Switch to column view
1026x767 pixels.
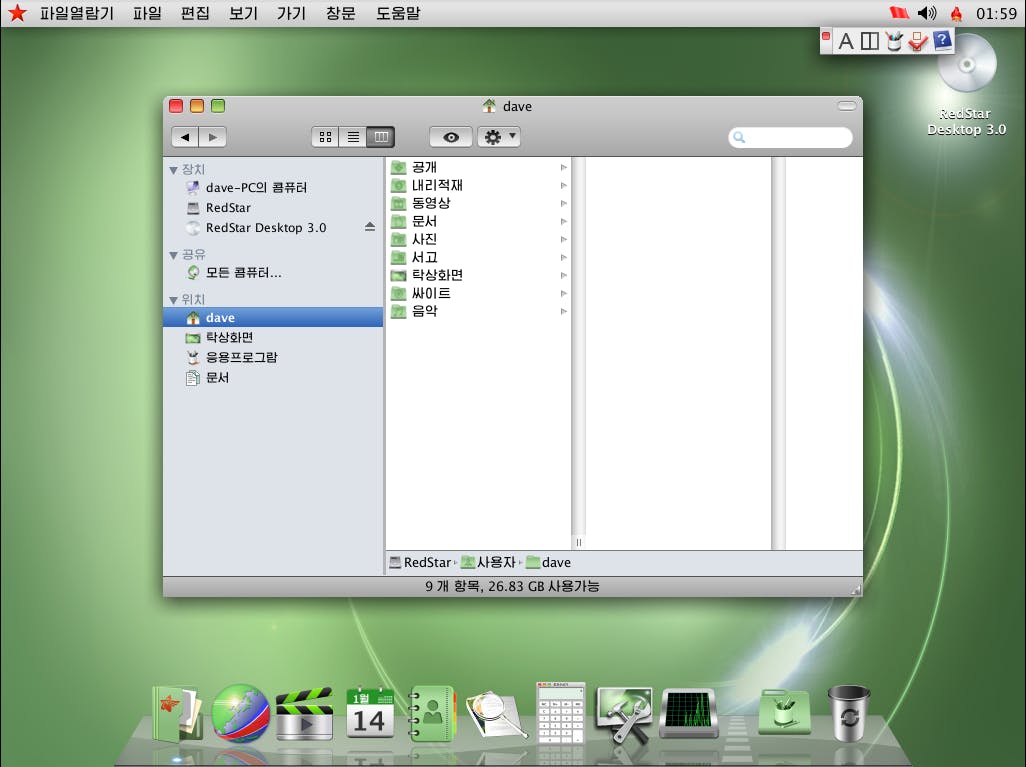[x=381, y=137]
